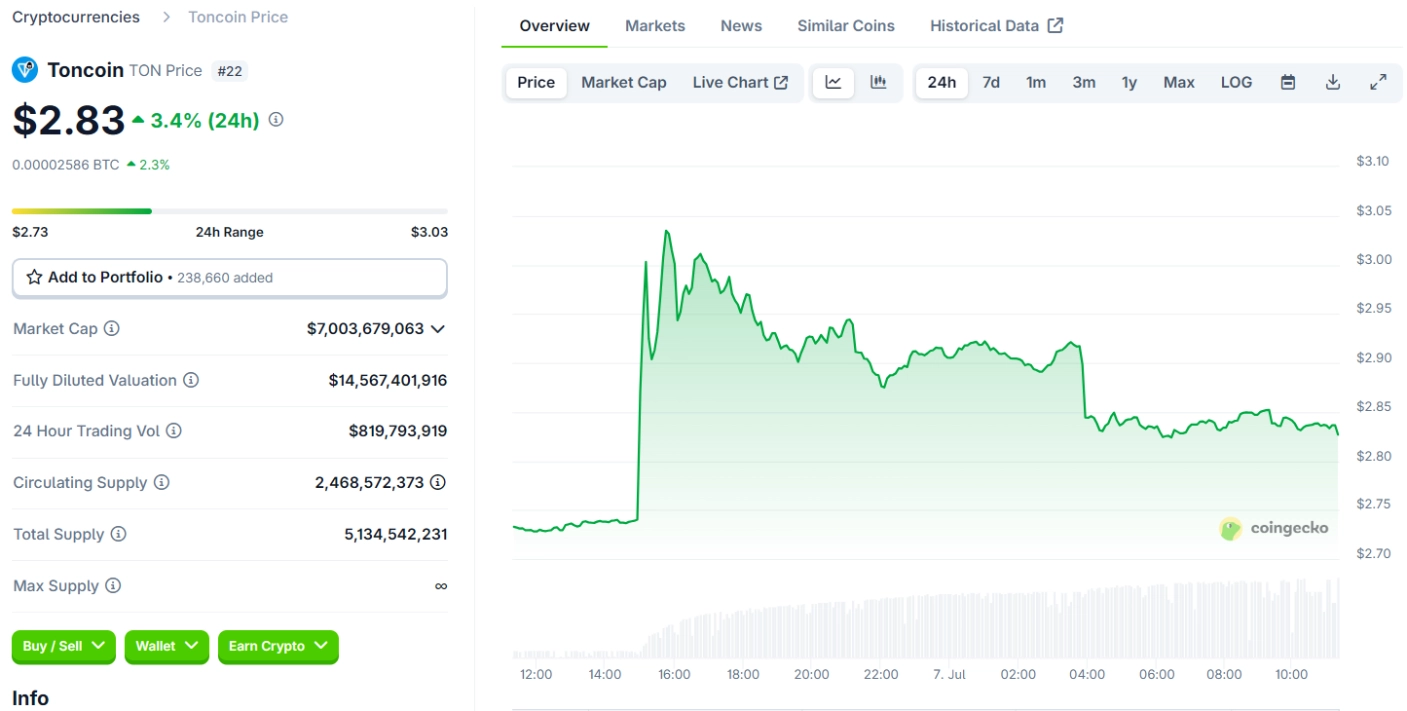Show Fully Diluted Valuation info tooltip
This screenshot has height=711, width=1407.
click(x=191, y=380)
